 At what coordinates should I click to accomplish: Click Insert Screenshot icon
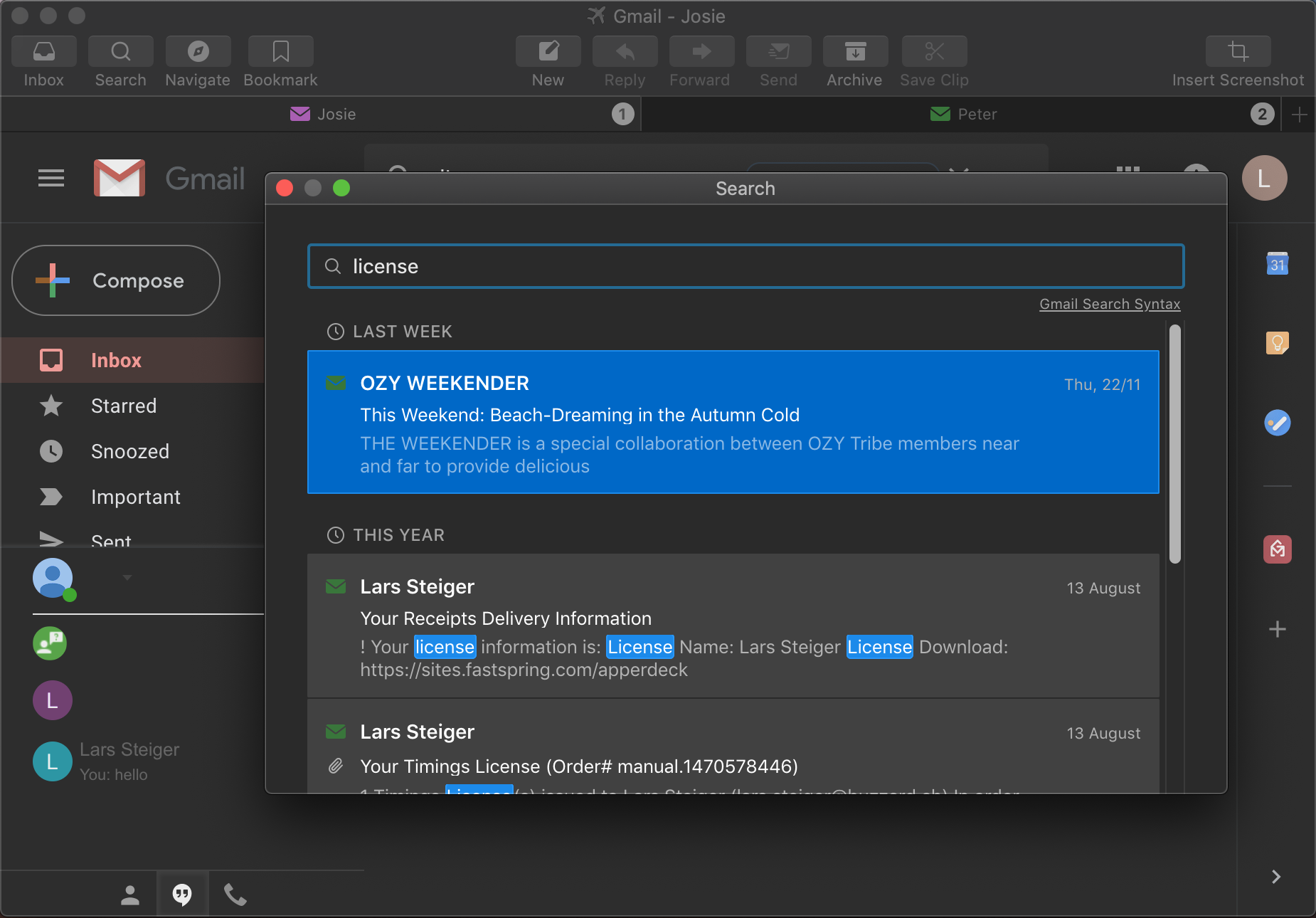pos(1238,52)
